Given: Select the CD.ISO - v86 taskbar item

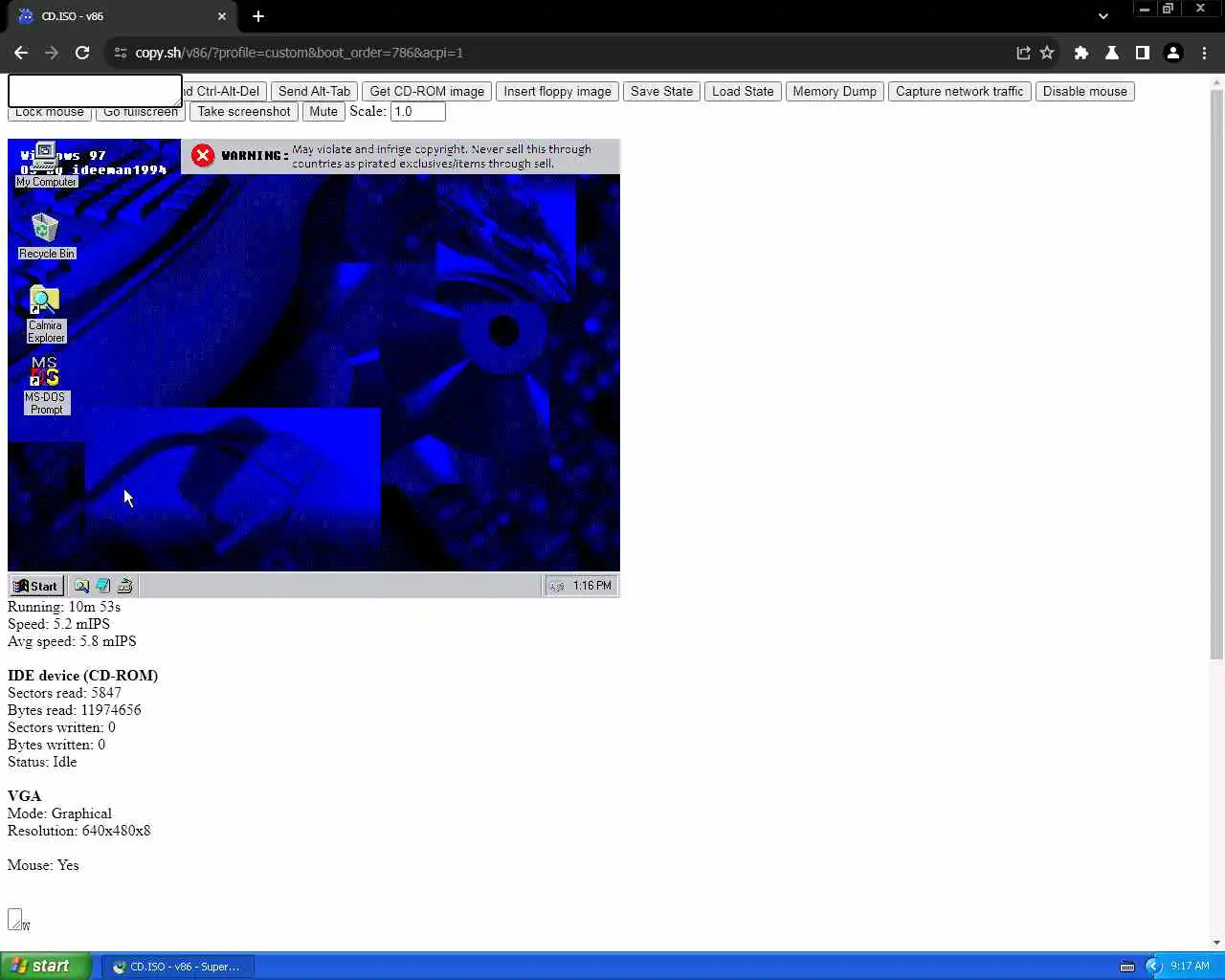Looking at the screenshot, I should pos(178,967).
